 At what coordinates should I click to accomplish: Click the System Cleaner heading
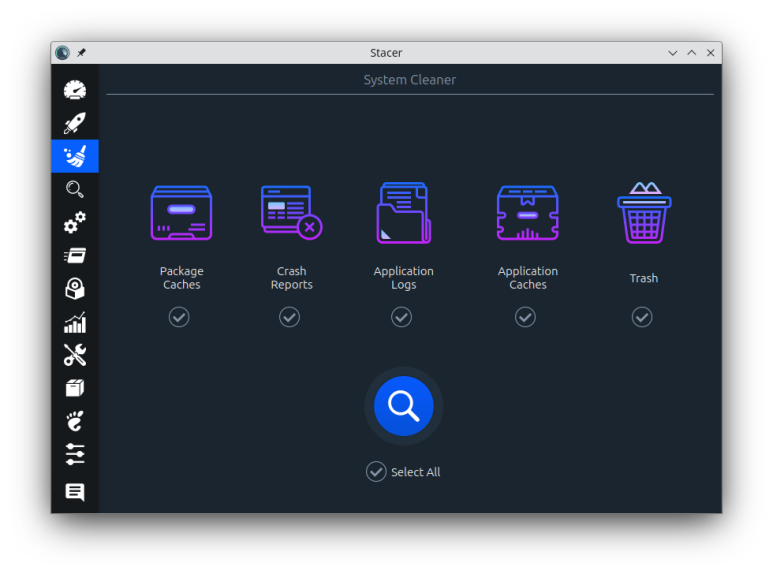tap(410, 80)
